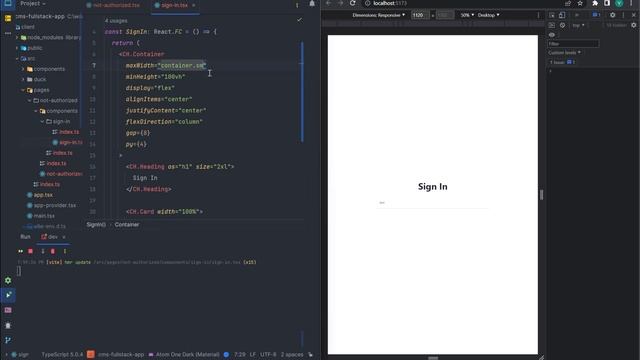Open the top context dropdown in console
Screen dimensions: 640x360
point(578,25)
